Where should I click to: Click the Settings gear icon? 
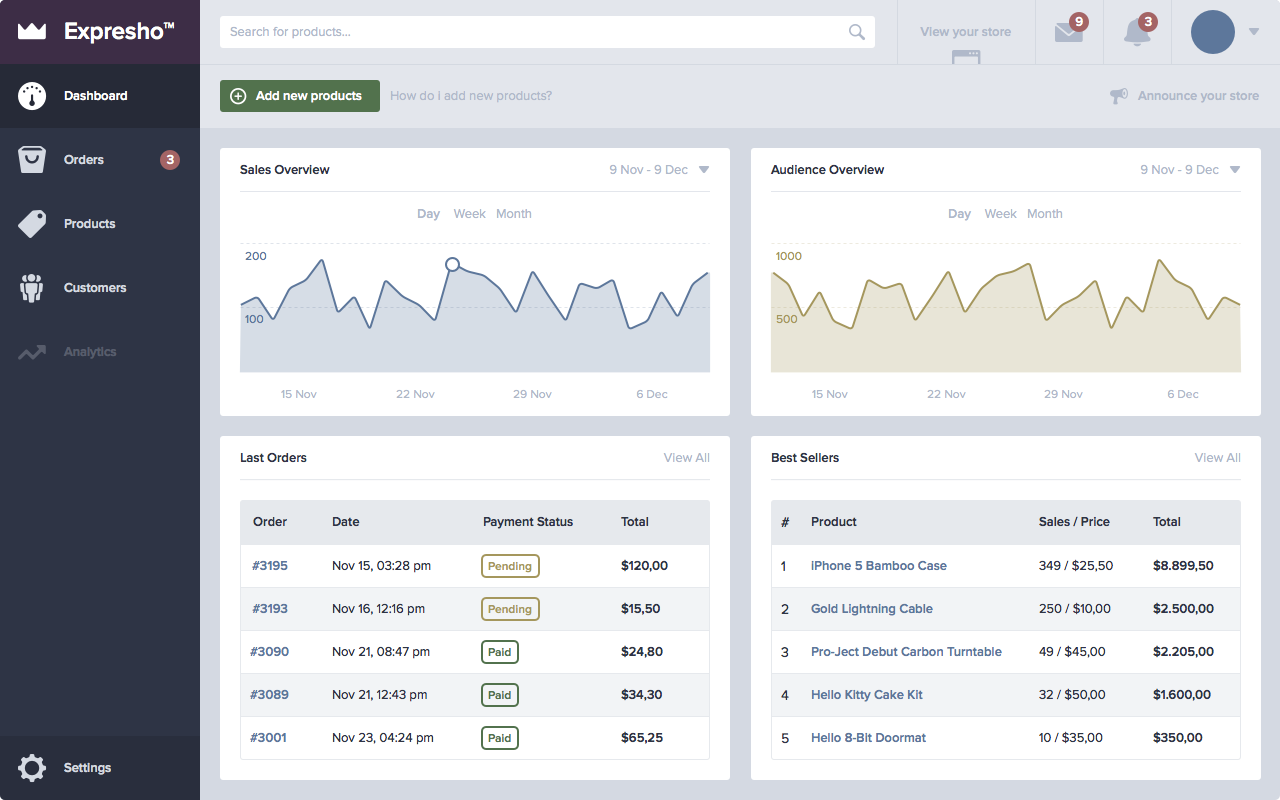(x=32, y=768)
